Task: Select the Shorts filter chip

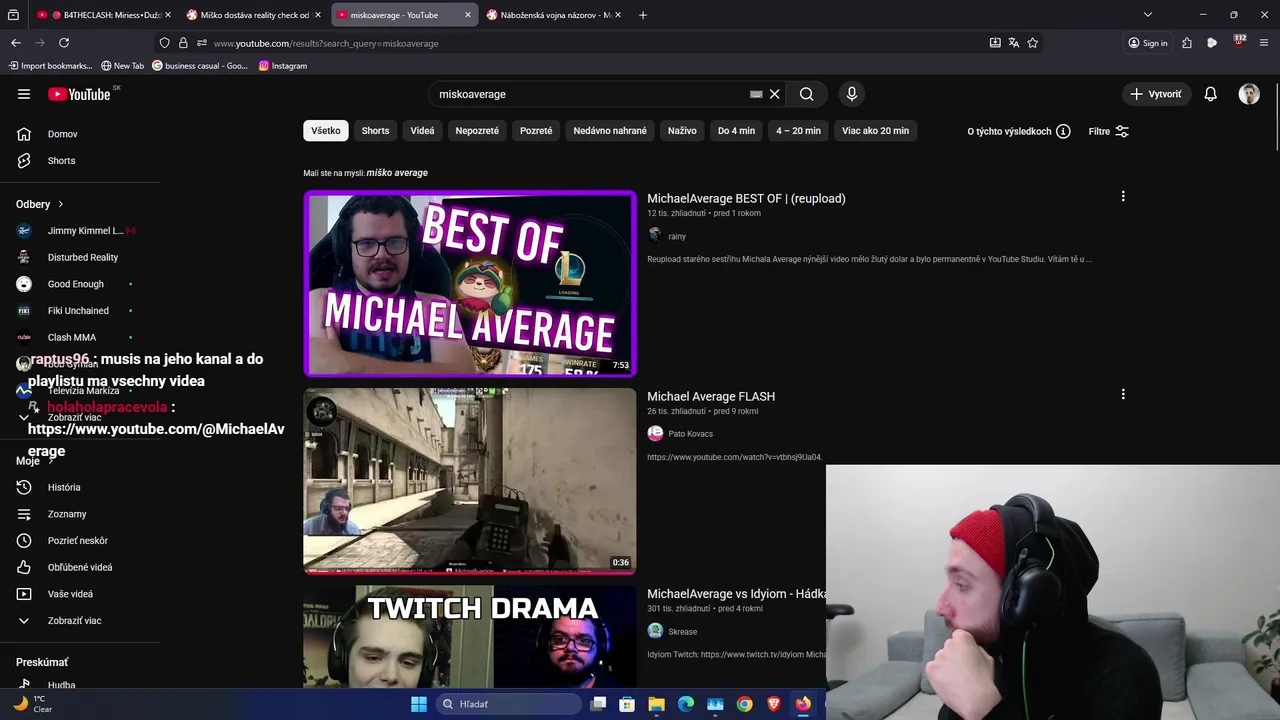Action: pos(375,131)
